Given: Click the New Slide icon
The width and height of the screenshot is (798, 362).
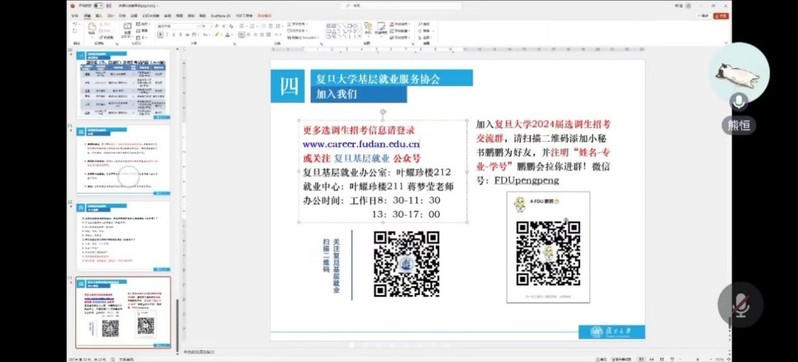Looking at the screenshot, I should pos(127,26).
